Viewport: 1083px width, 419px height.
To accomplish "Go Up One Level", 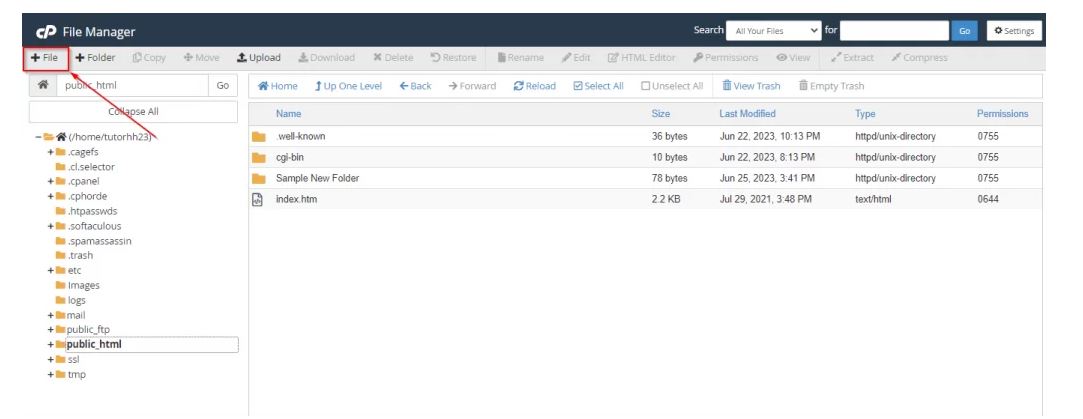I will pyautogui.click(x=348, y=86).
